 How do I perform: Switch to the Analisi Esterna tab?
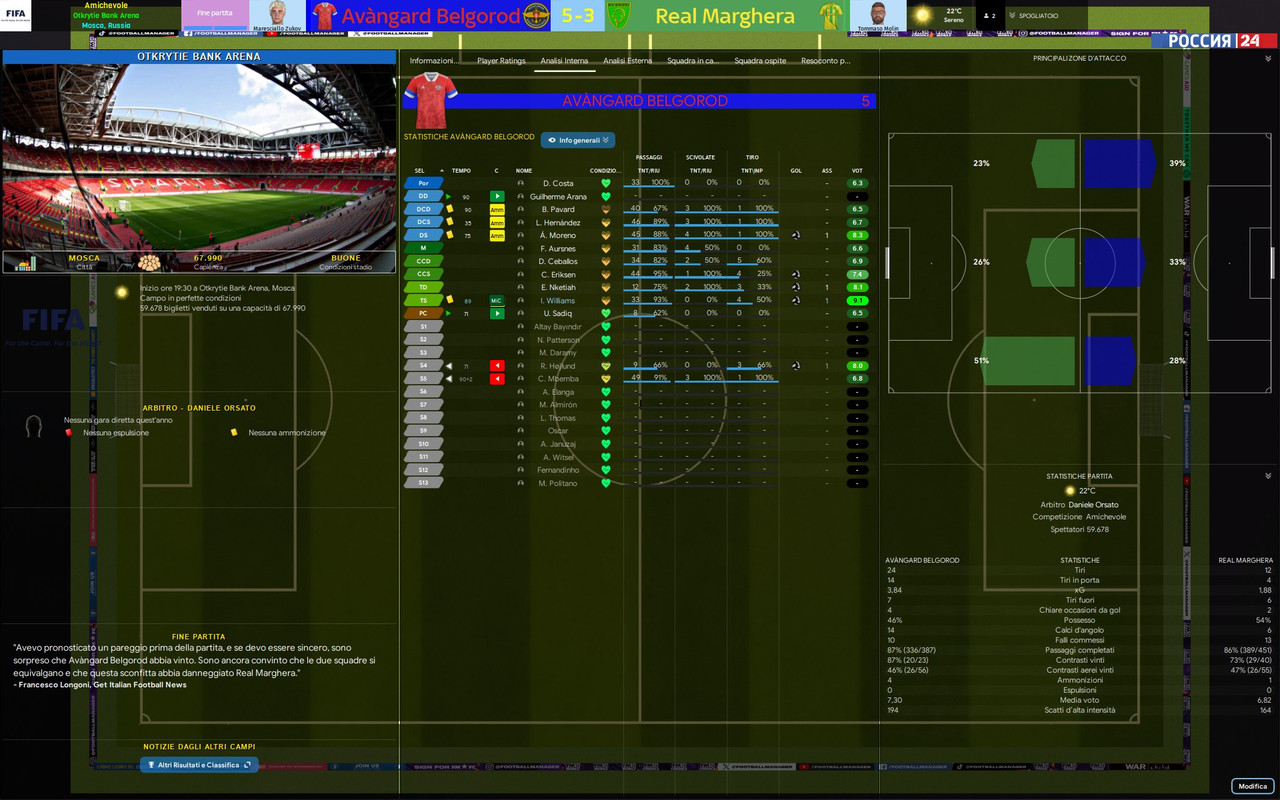click(x=627, y=61)
